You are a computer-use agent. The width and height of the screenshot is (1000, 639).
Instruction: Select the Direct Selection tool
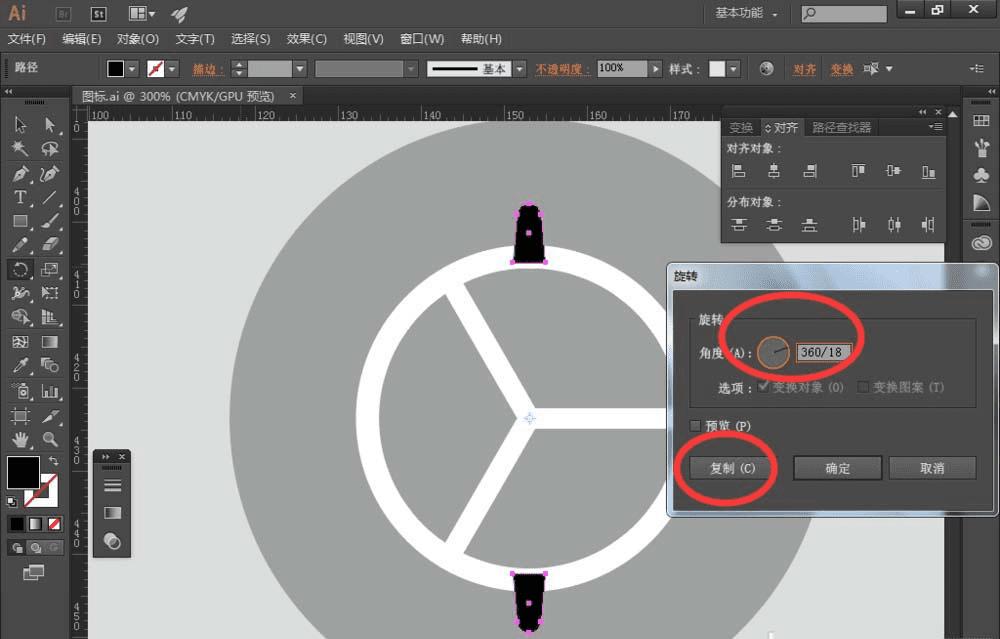(x=50, y=124)
